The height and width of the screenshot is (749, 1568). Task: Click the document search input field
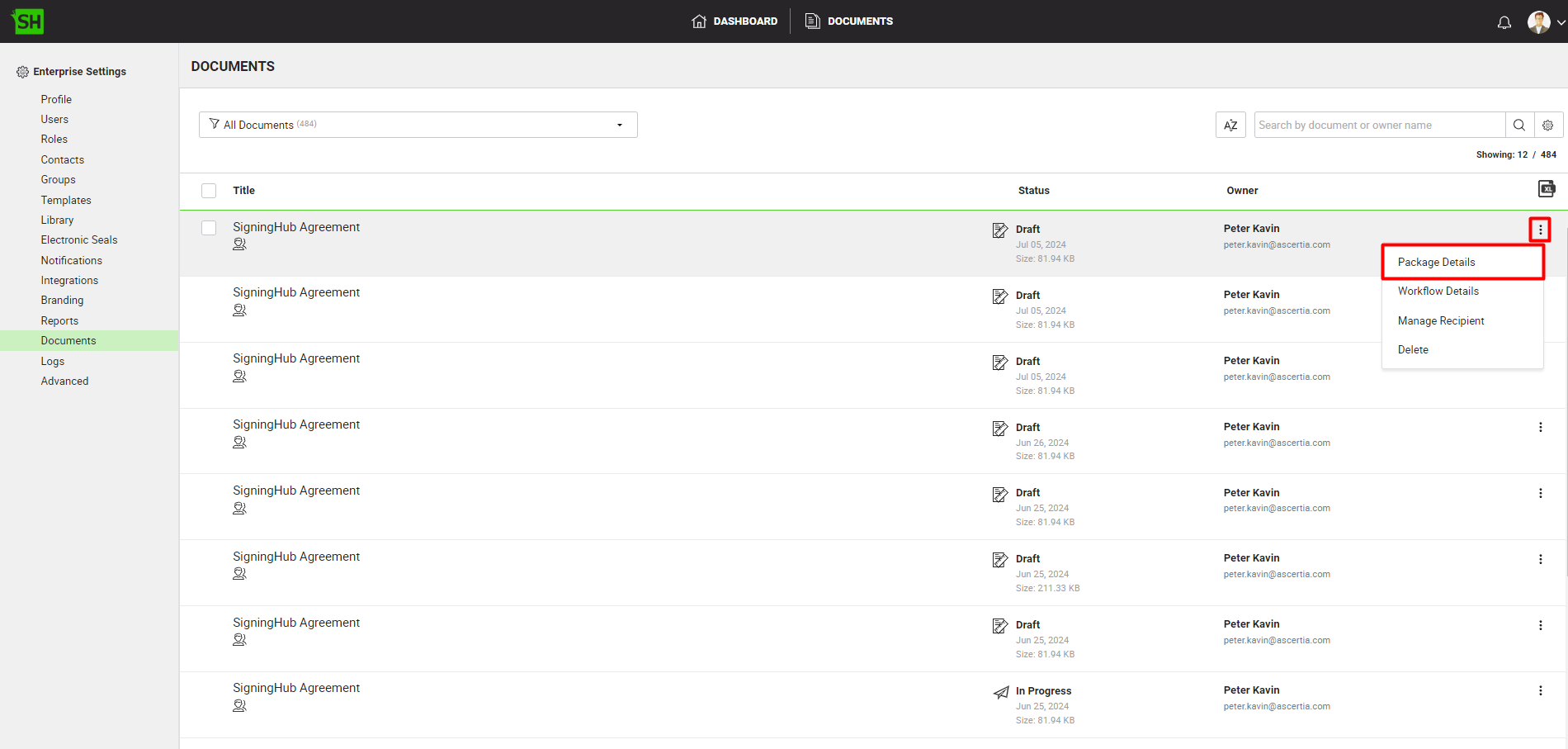tap(1378, 126)
